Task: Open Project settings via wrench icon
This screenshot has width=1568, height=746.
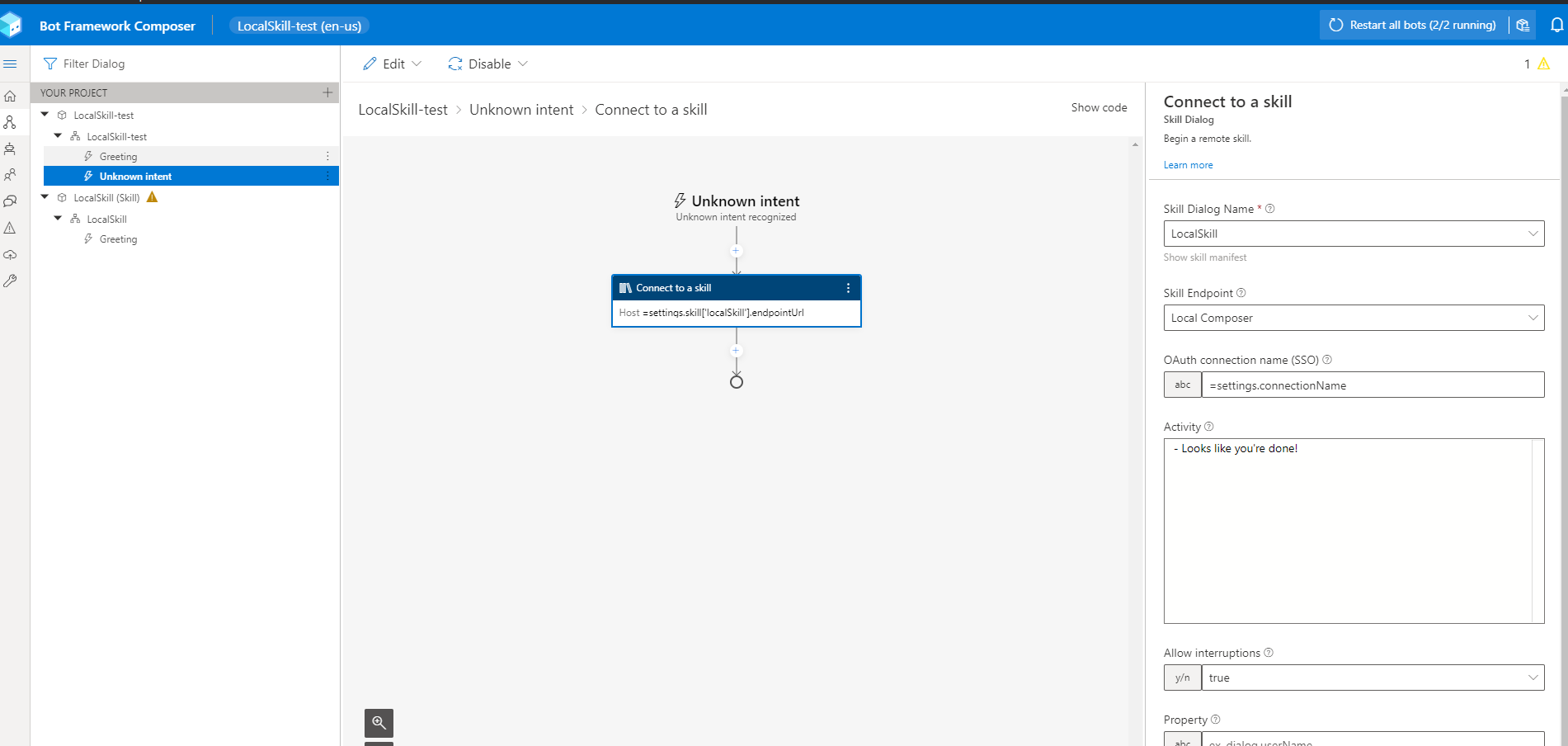Action: point(11,281)
